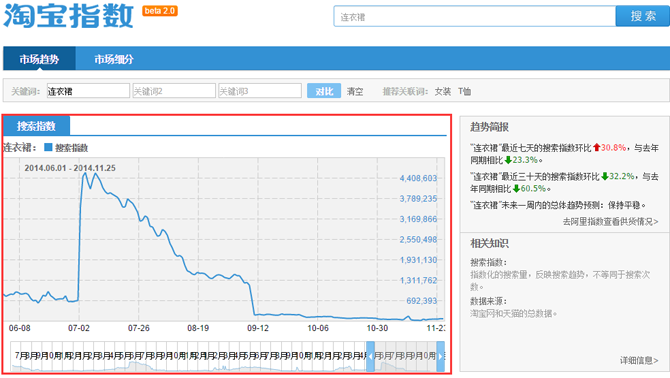Click the green down arrow beside 23.3%
The image size is (670, 378).
pos(508,160)
